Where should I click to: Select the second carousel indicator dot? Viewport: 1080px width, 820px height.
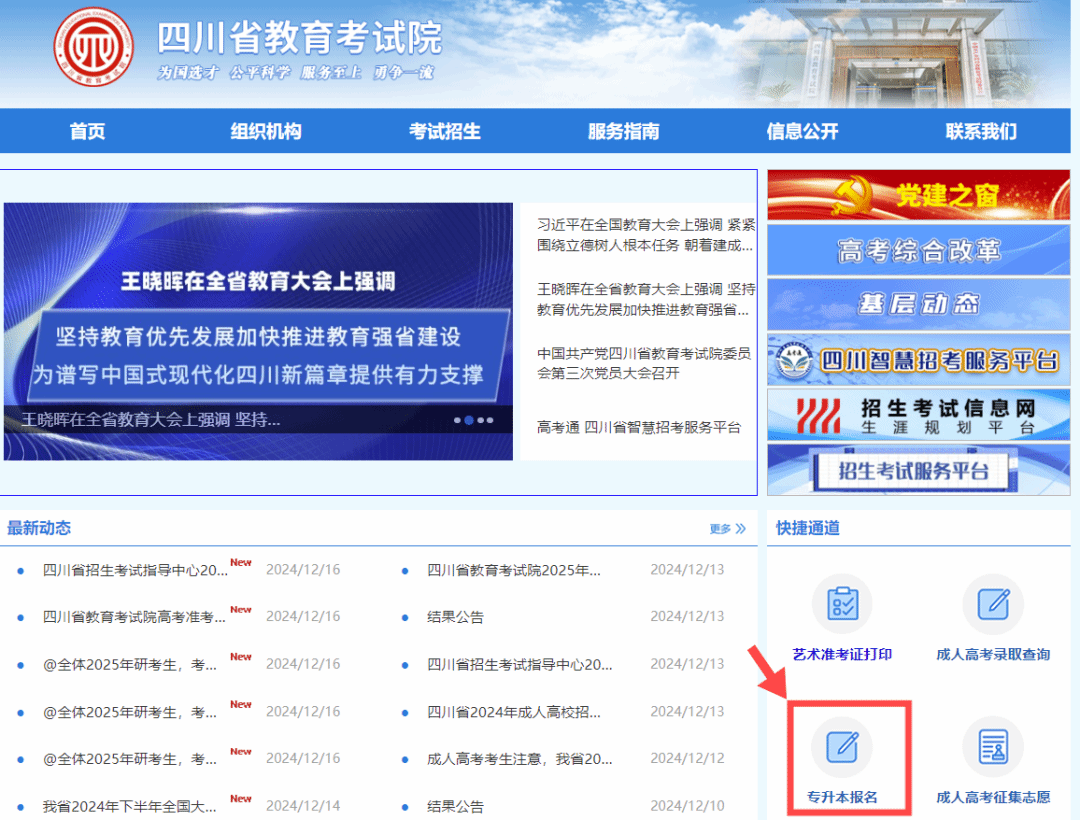point(471,420)
